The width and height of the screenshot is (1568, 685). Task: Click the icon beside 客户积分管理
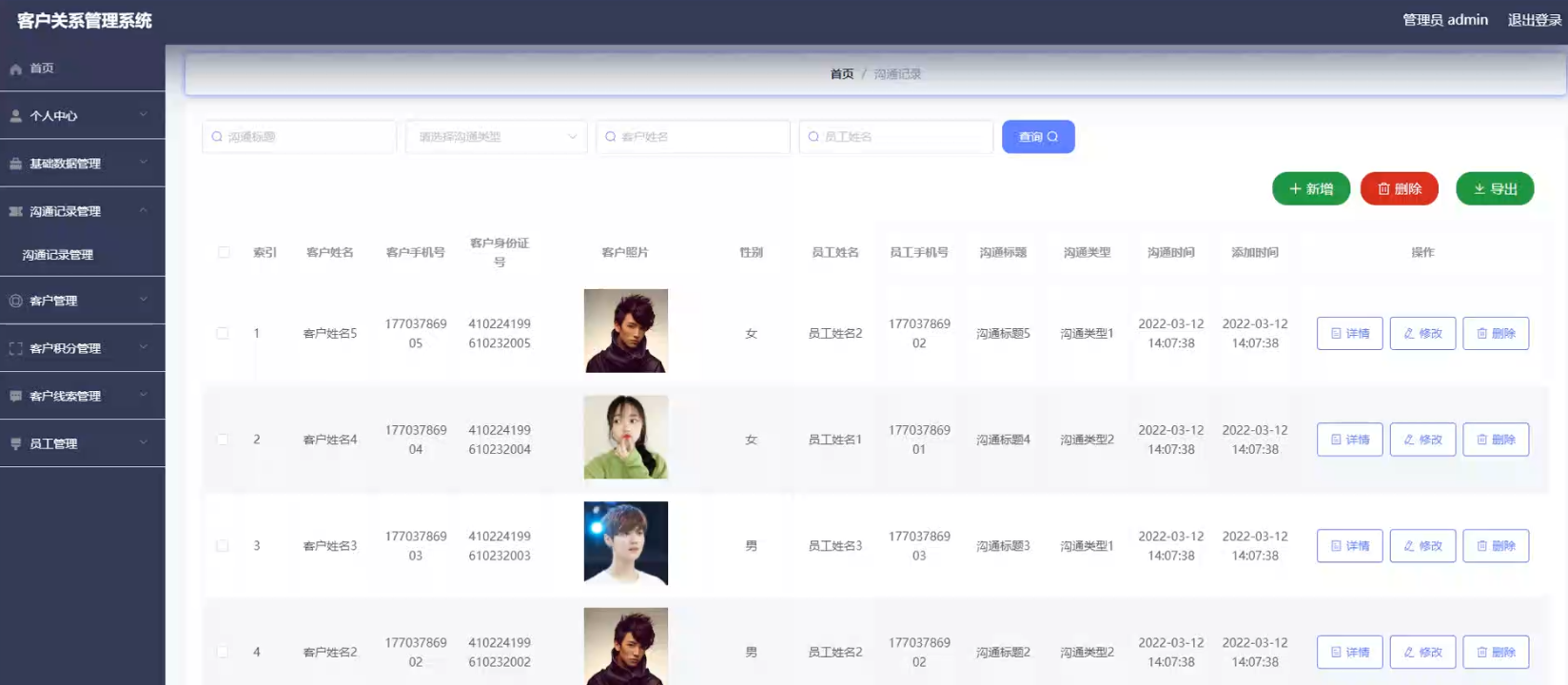[x=15, y=348]
